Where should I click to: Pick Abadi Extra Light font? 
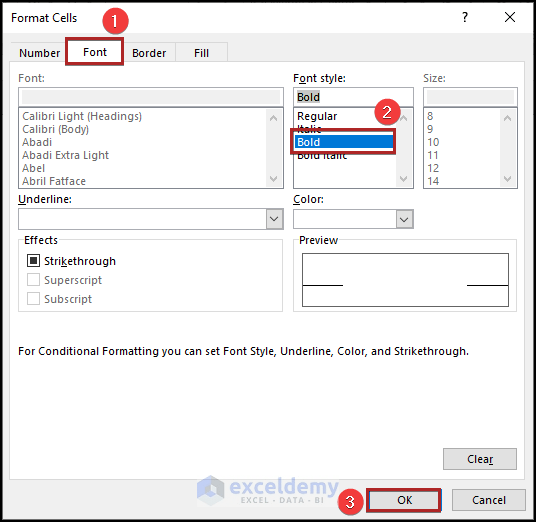pyautogui.click(x=65, y=155)
